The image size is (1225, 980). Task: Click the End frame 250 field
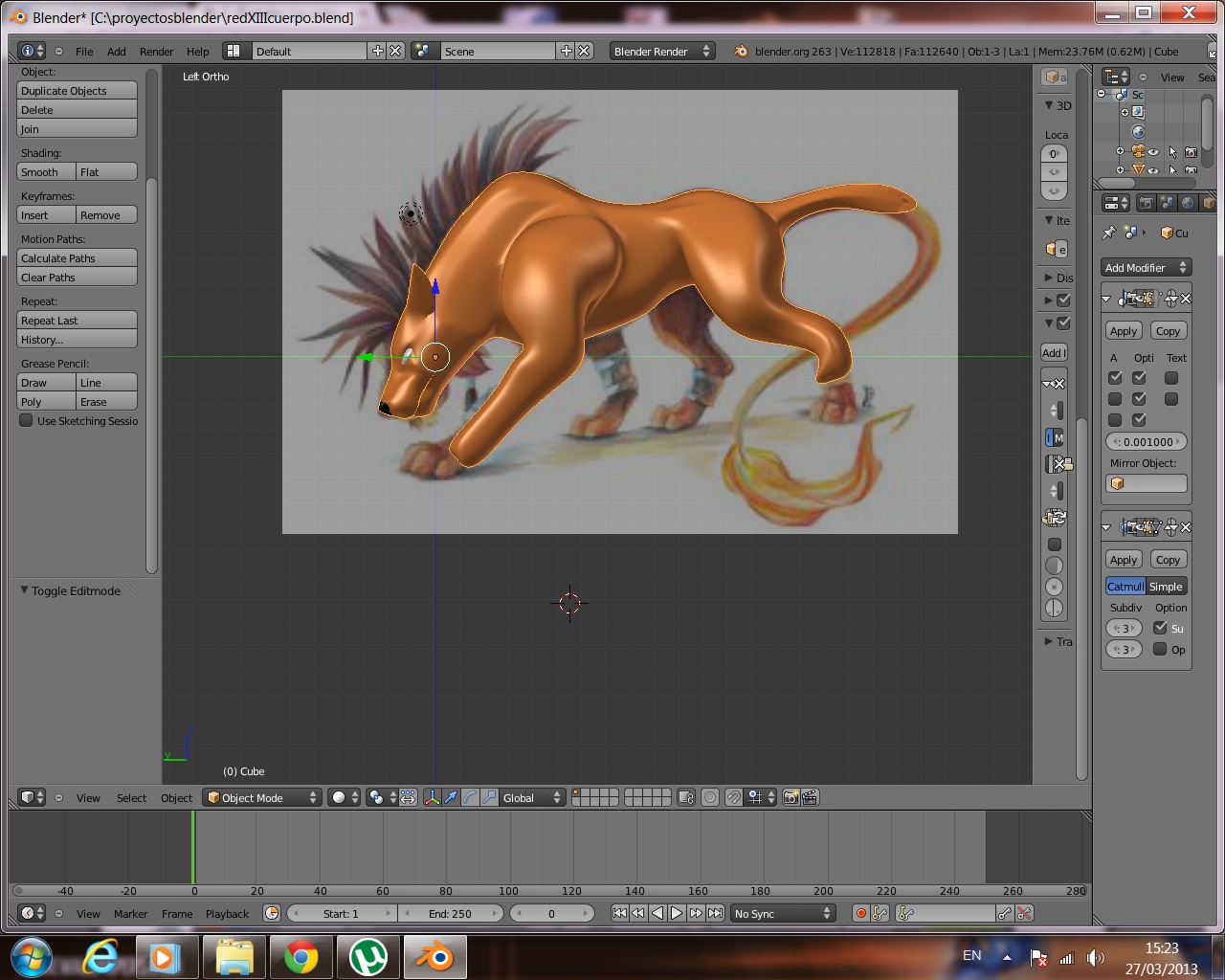tap(450, 914)
